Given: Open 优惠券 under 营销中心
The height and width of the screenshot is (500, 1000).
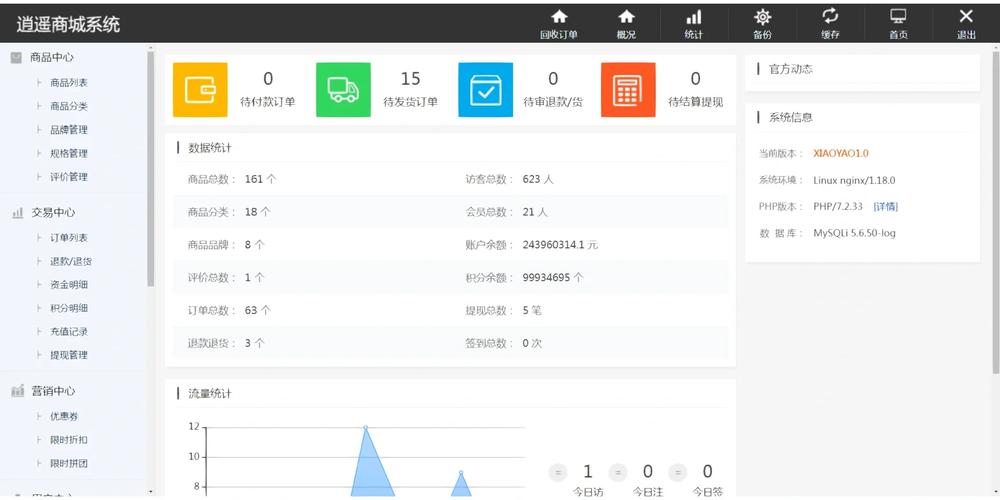Looking at the screenshot, I should pyautogui.click(x=64, y=416).
